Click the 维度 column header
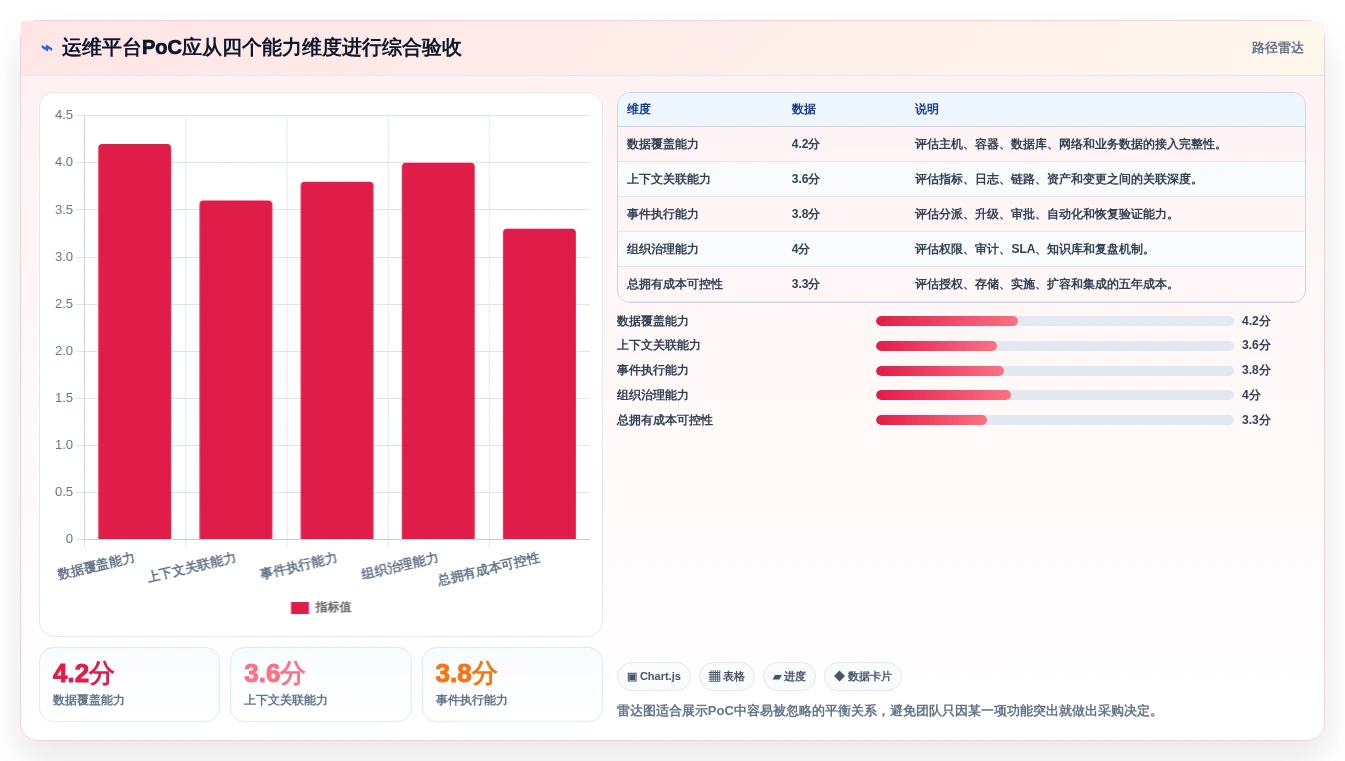Viewport: 1345px width, 761px height. [639, 109]
